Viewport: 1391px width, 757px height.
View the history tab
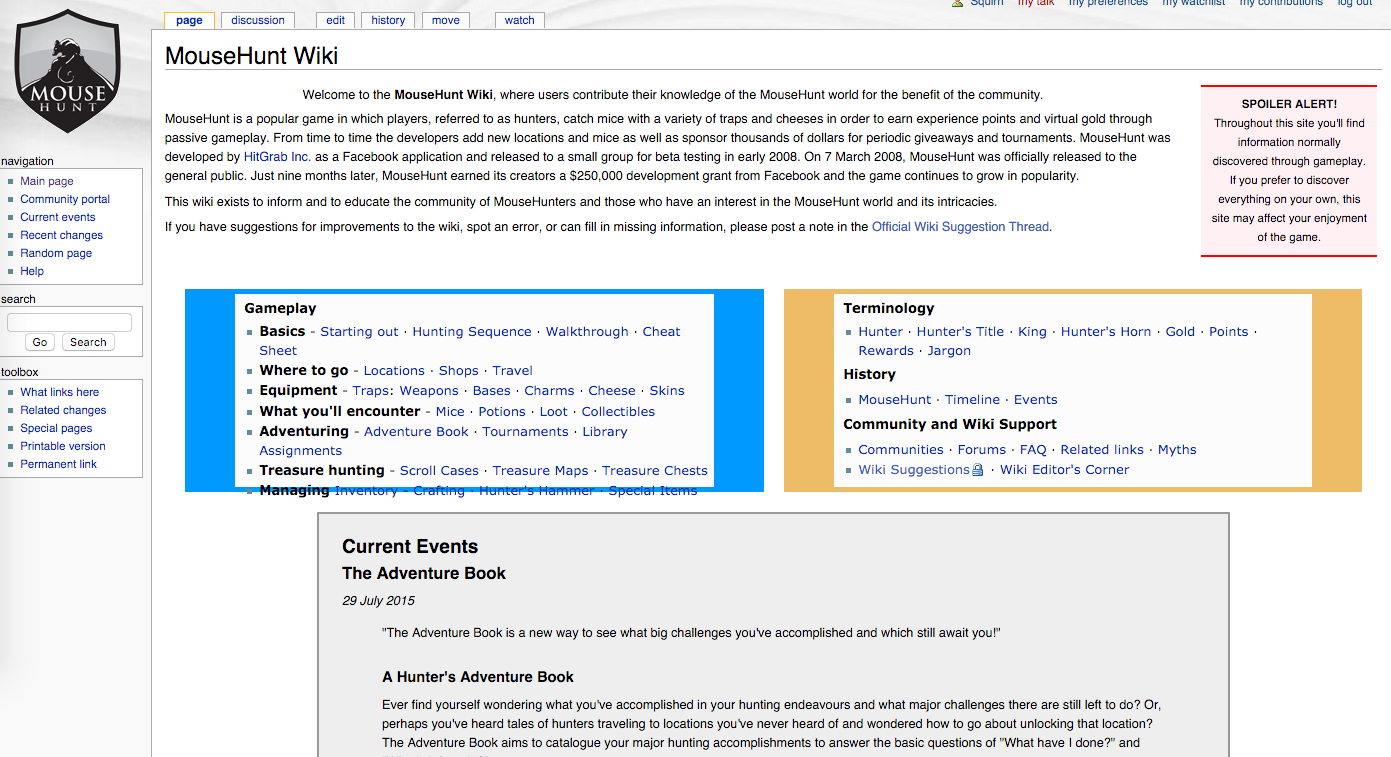pyautogui.click(x=388, y=20)
